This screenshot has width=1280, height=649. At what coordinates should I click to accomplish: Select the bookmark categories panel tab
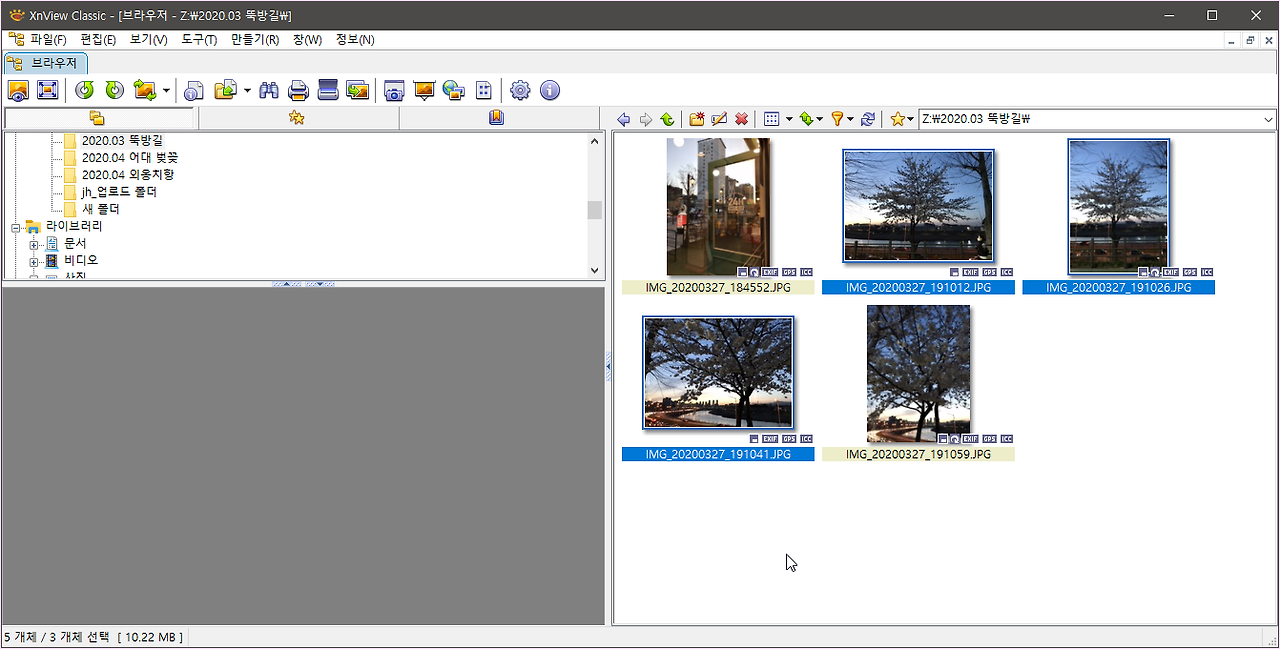(x=497, y=118)
